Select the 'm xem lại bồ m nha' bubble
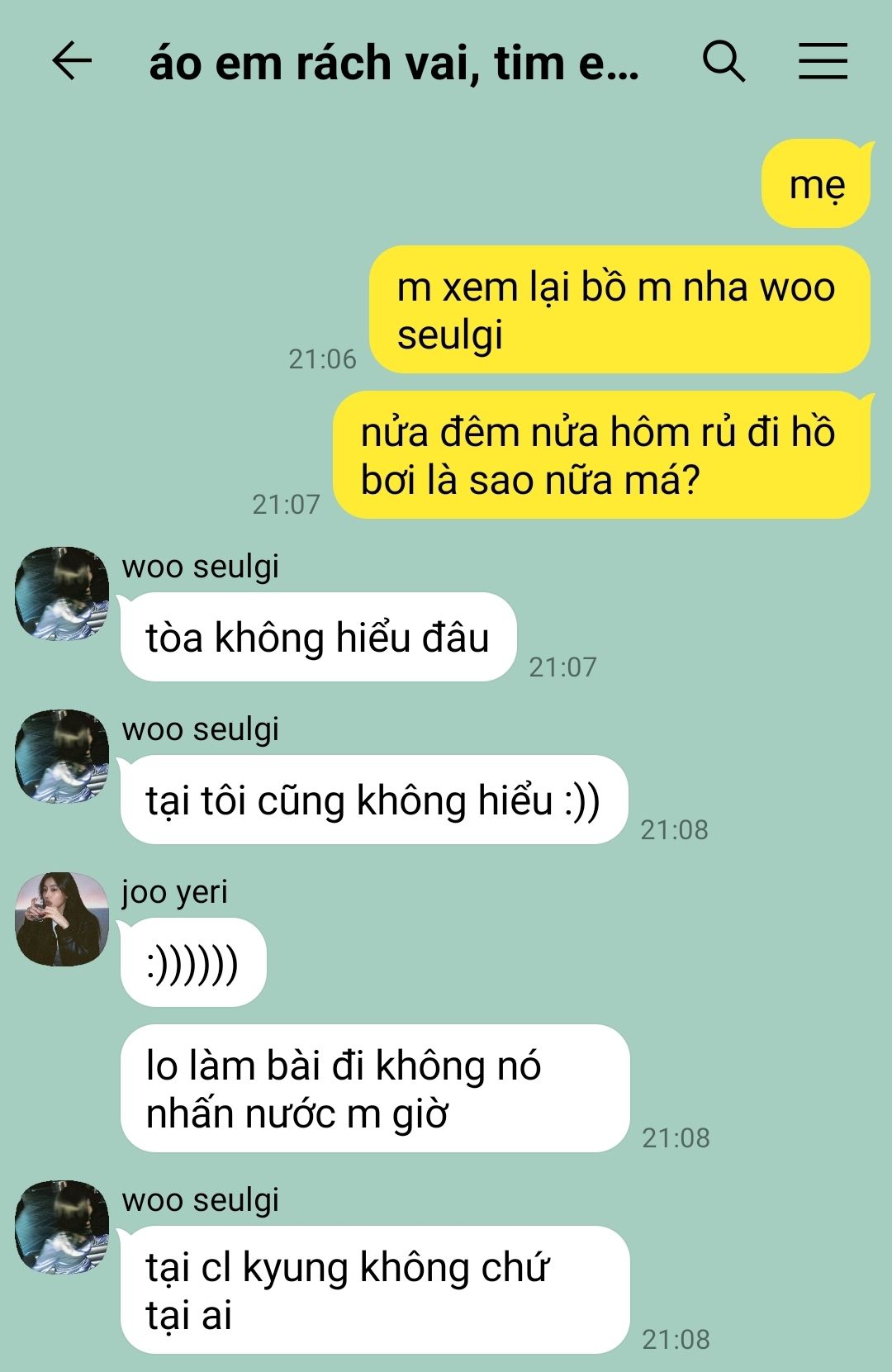 coord(619,310)
